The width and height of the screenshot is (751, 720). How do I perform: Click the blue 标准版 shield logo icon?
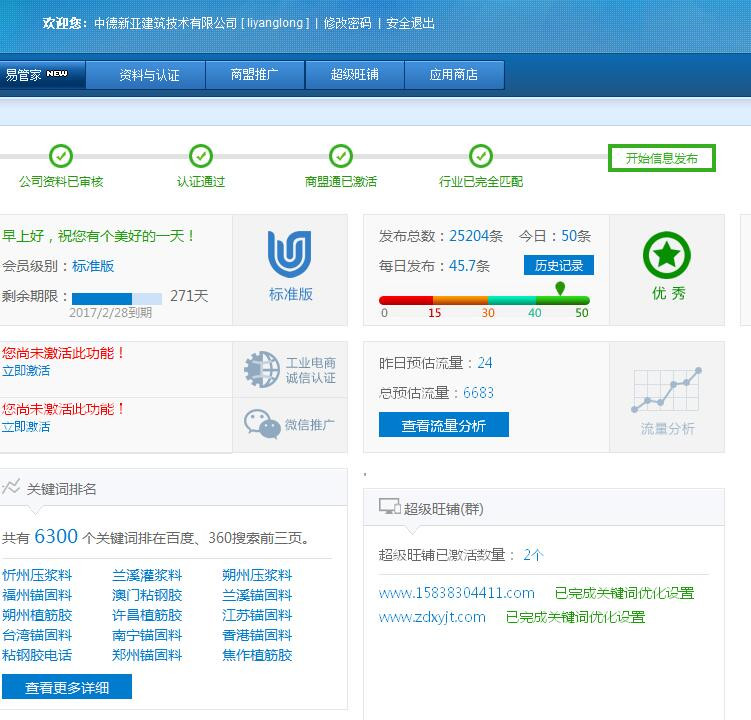point(290,255)
